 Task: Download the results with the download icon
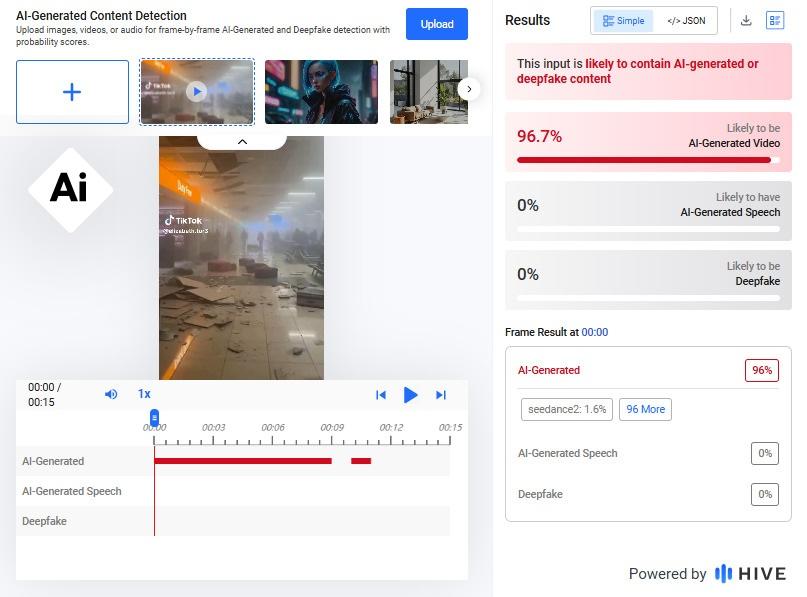pos(746,20)
